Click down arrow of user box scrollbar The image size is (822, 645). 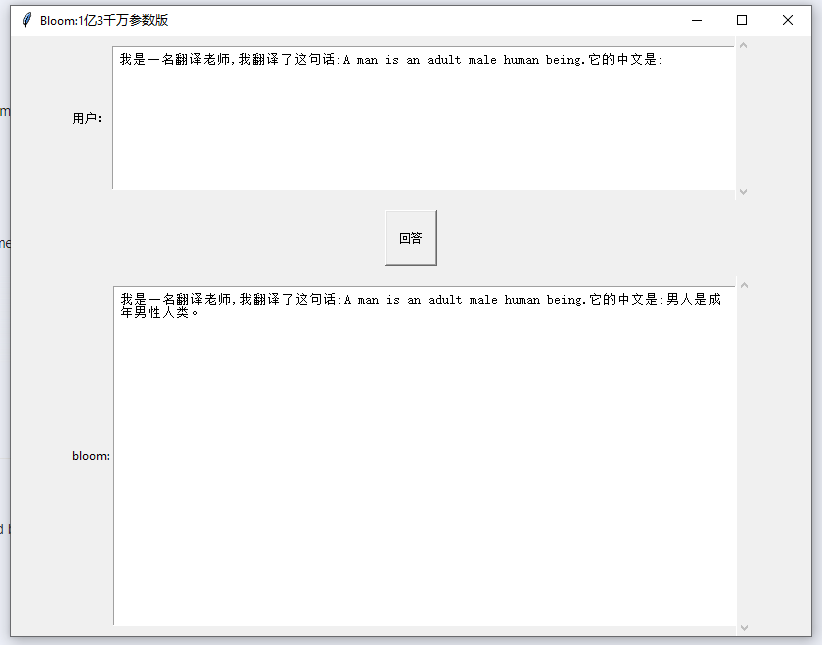[743, 191]
